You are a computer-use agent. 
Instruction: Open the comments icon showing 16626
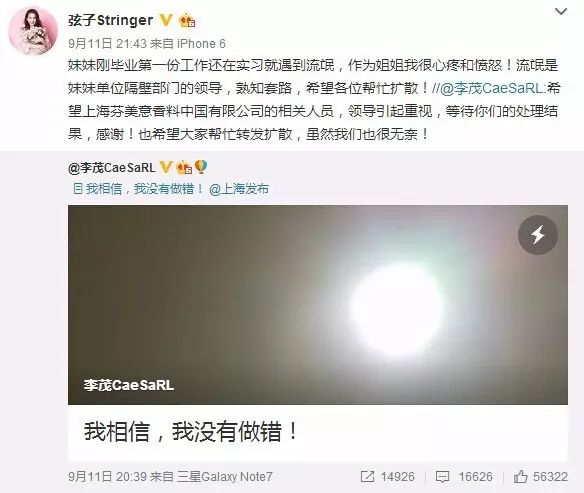tap(464, 477)
